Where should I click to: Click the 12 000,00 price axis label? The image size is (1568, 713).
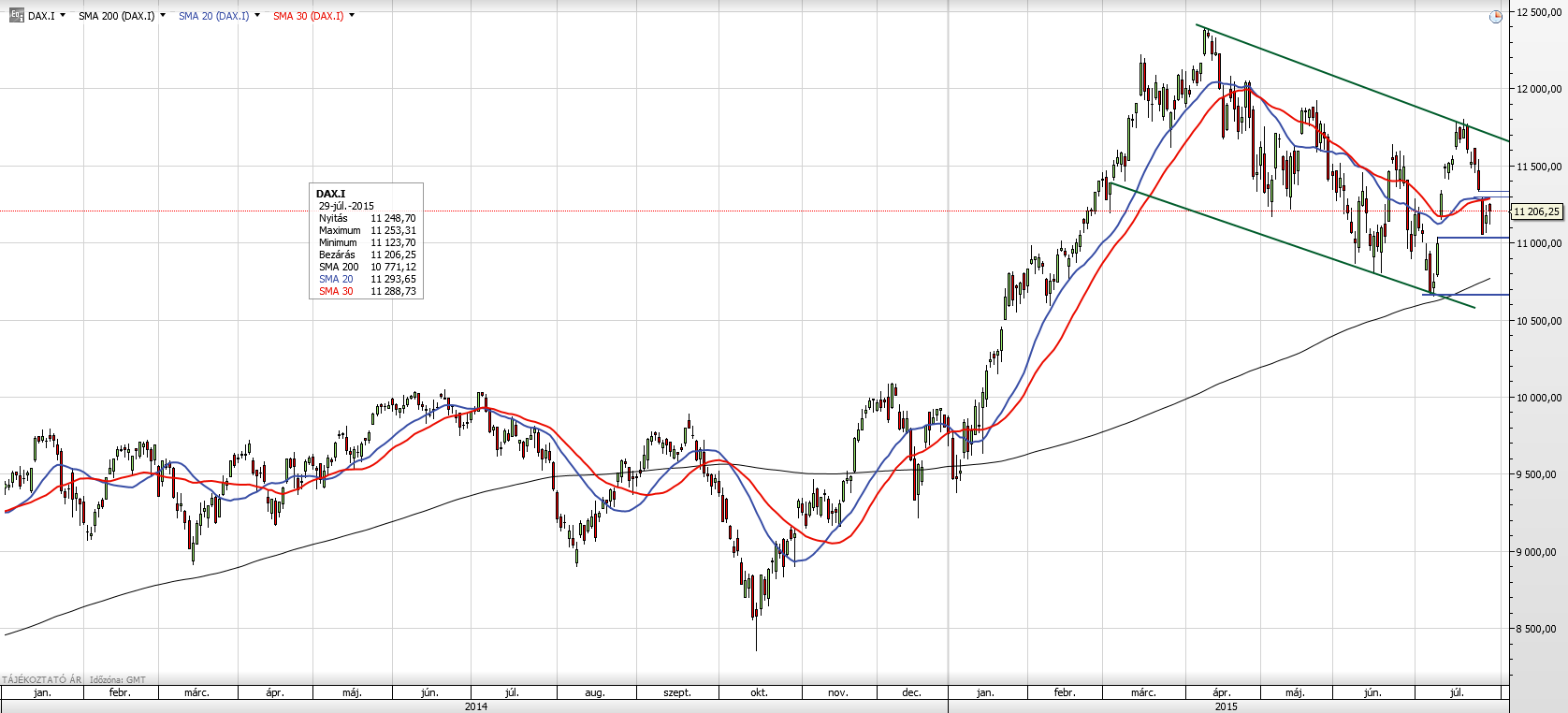[x=1539, y=89]
